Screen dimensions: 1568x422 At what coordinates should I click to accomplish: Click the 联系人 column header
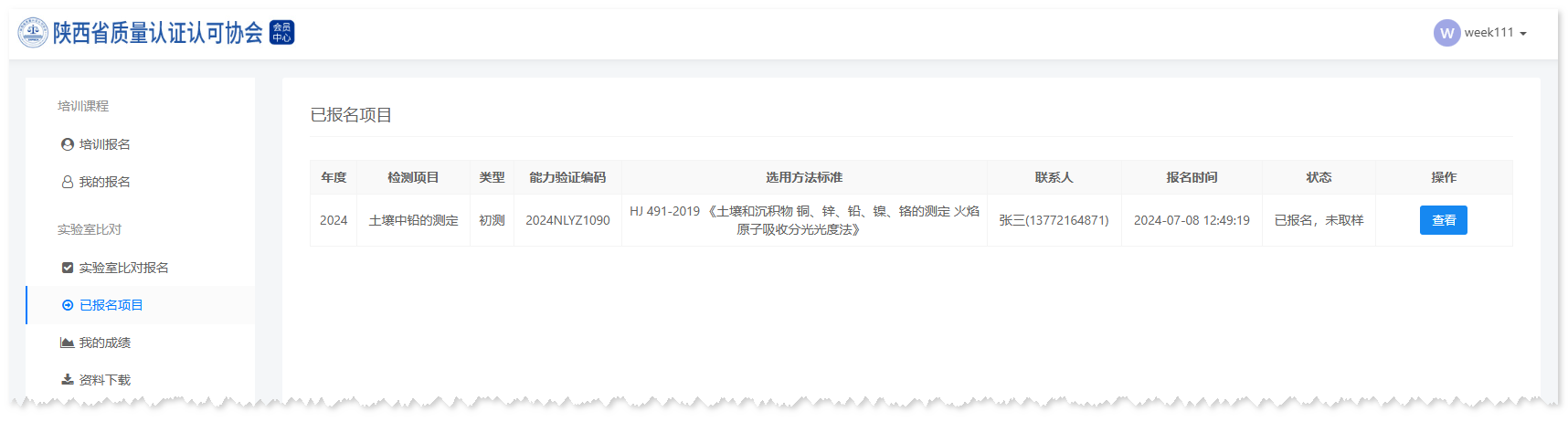click(1054, 177)
